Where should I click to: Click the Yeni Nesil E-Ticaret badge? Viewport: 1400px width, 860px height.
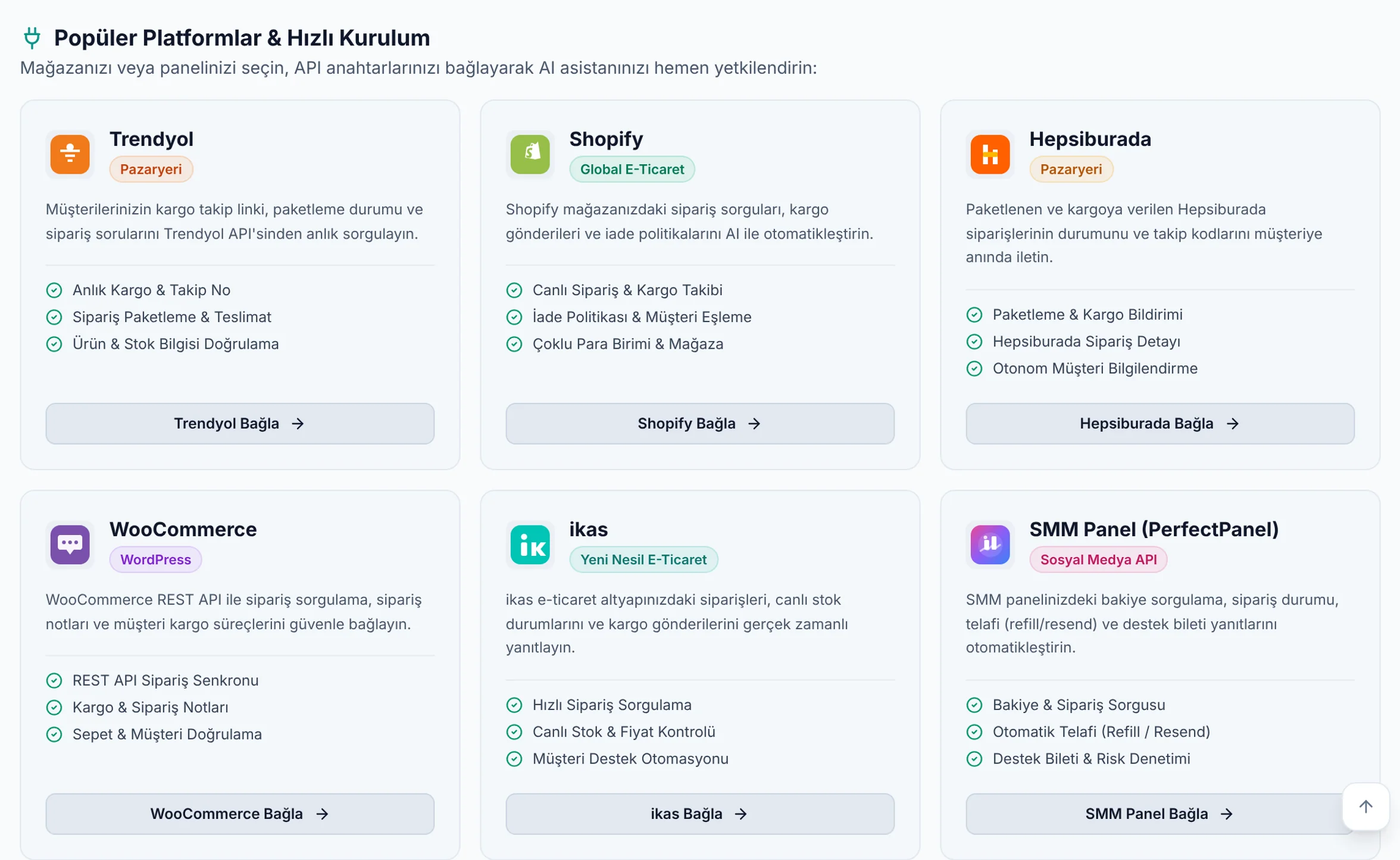(643, 559)
